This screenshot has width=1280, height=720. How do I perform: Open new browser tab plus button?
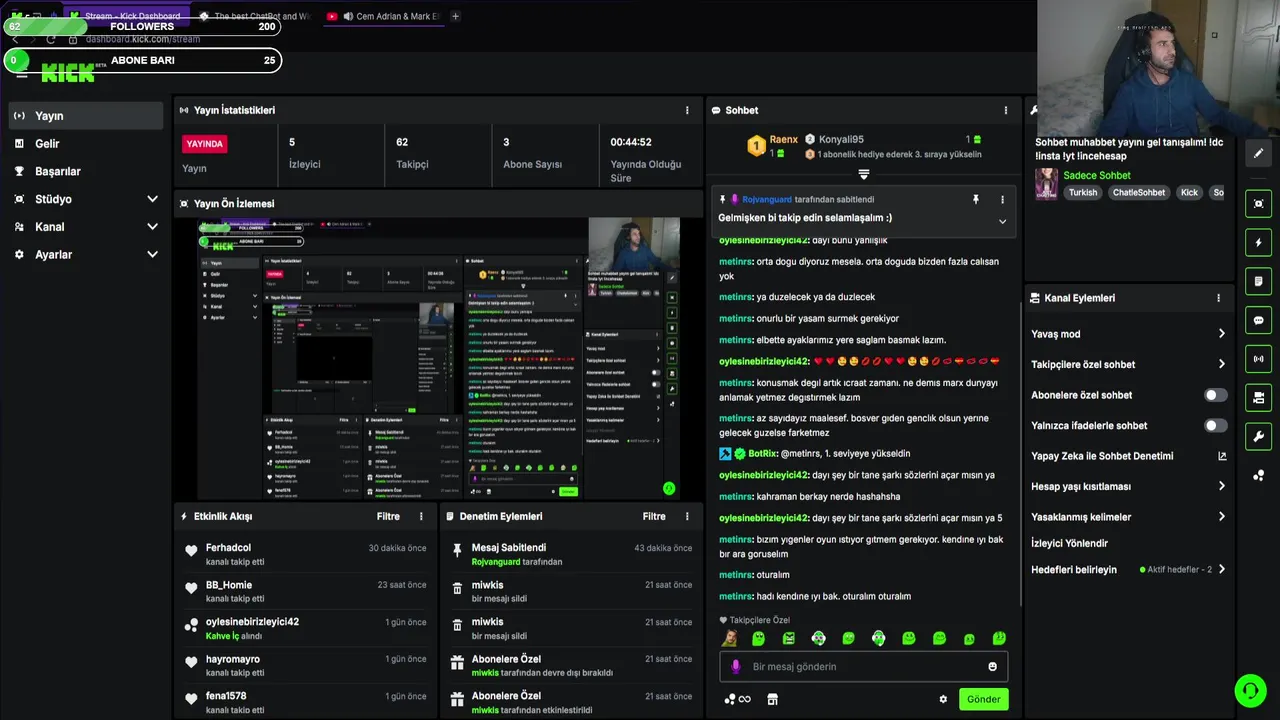click(455, 16)
